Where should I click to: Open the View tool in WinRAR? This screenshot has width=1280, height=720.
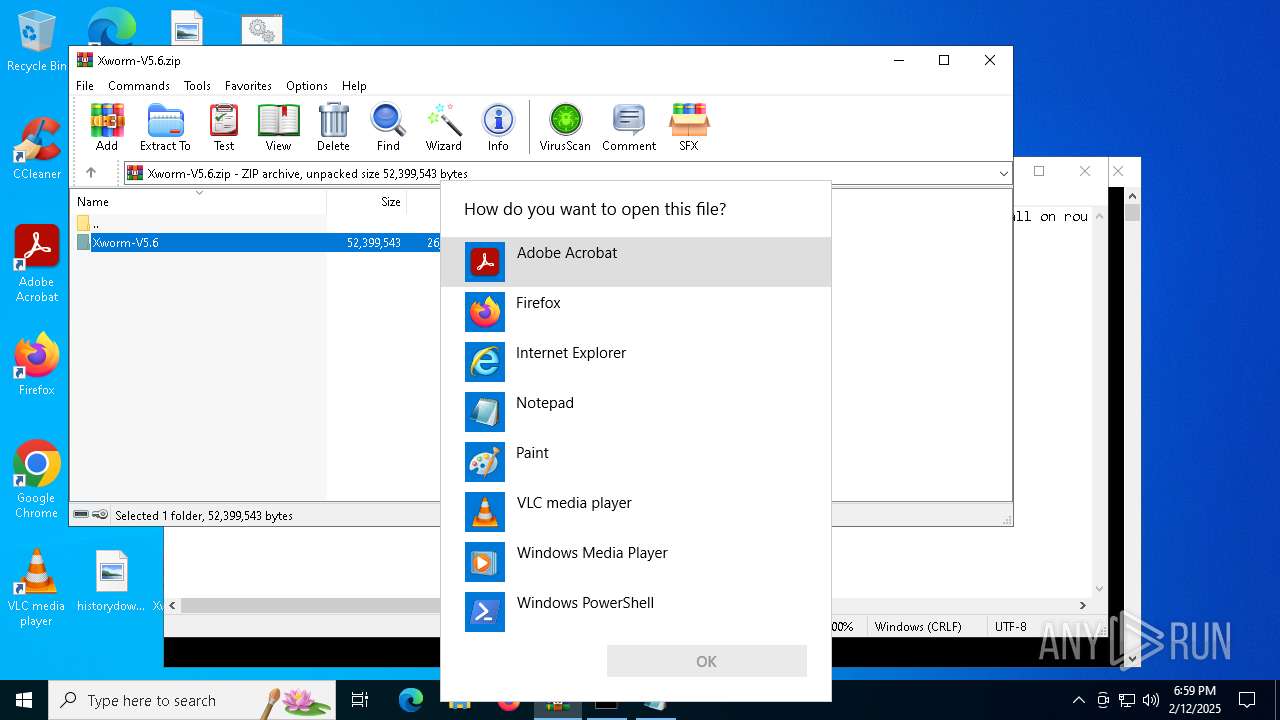(278, 127)
